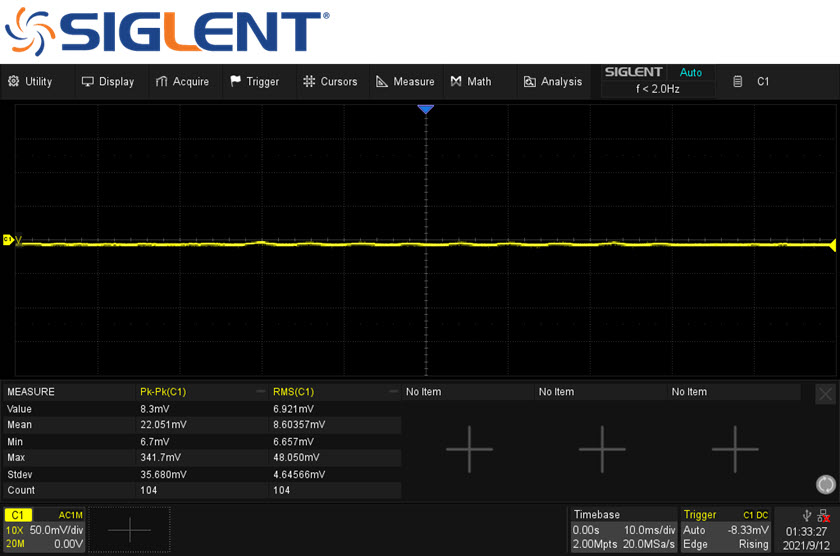This screenshot has height=556, width=840.
Task: Open the Utility menu
Action: pyautogui.click(x=30, y=82)
